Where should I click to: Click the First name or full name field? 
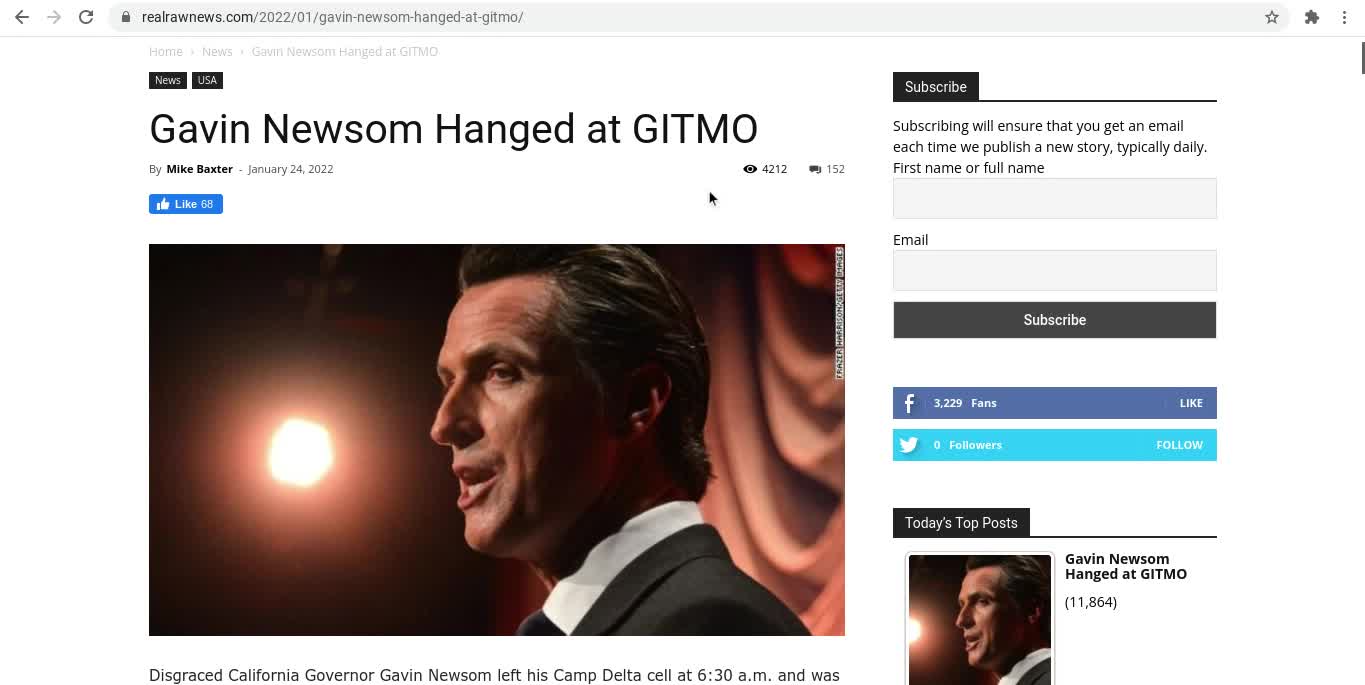tap(1055, 198)
